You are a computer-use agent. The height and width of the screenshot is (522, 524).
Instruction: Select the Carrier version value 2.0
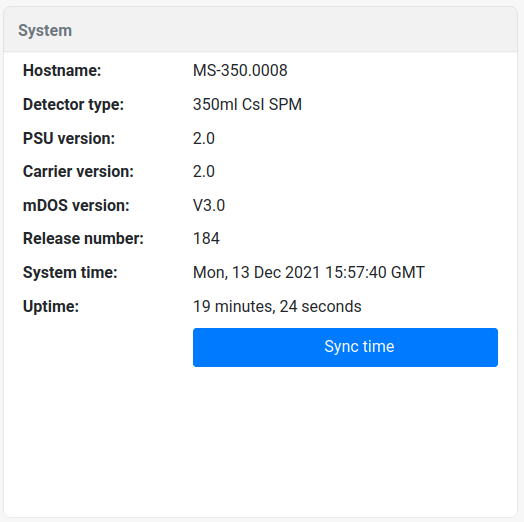204,171
